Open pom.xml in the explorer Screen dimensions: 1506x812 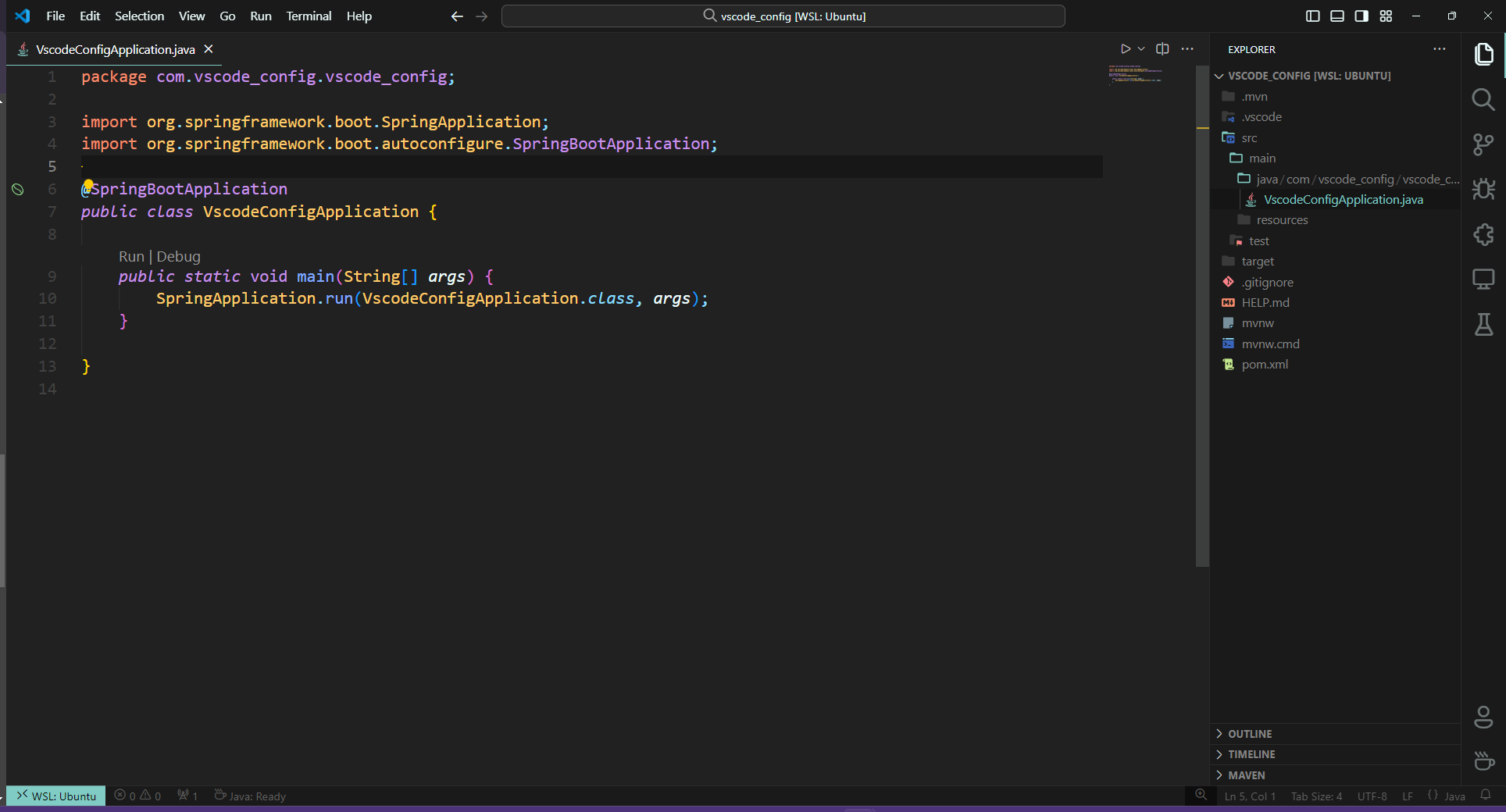pyautogui.click(x=1265, y=365)
